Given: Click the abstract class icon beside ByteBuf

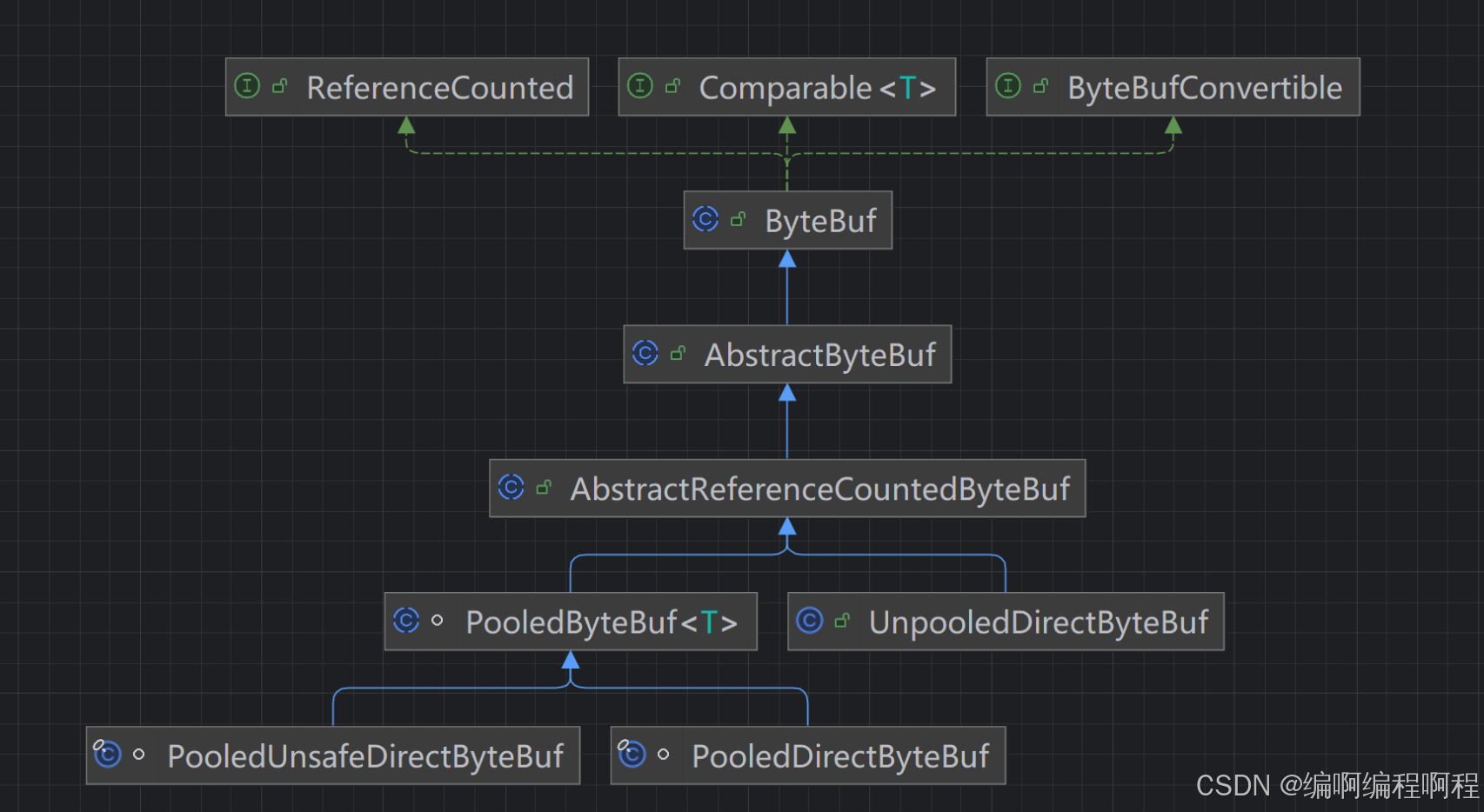Looking at the screenshot, I should click(x=705, y=219).
